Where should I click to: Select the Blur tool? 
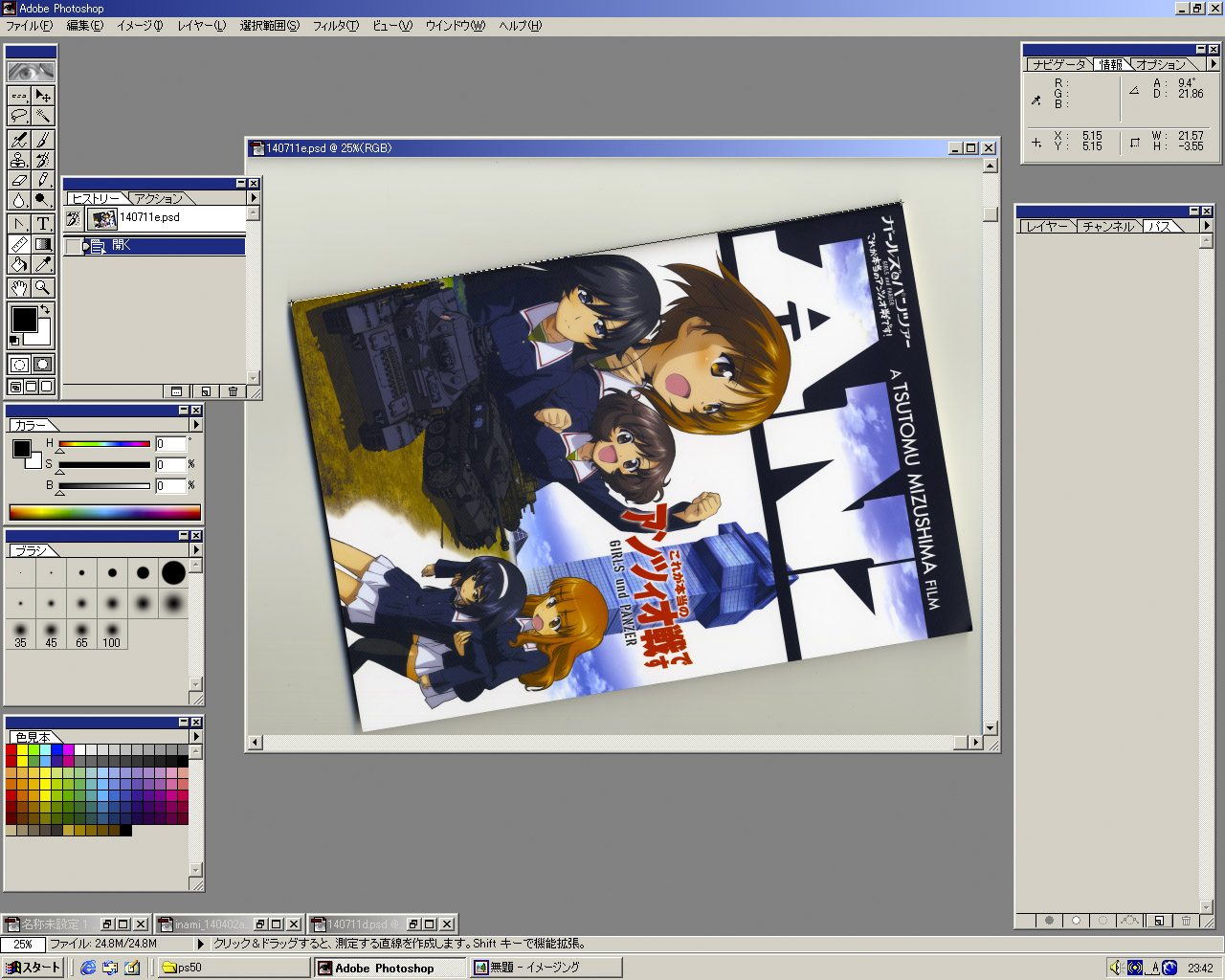coord(19,200)
